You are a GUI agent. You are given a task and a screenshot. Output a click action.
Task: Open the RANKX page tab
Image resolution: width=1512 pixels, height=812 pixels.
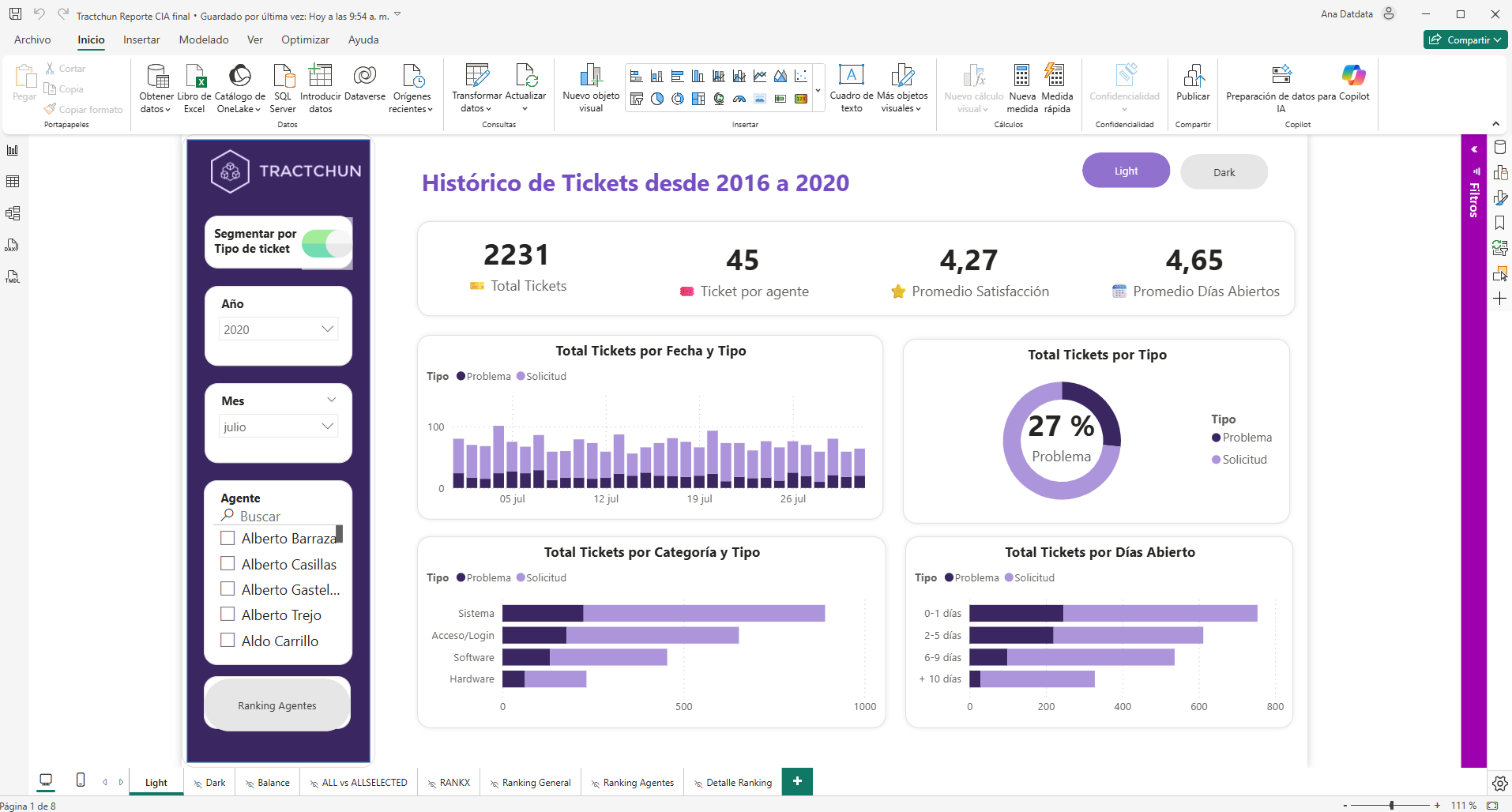coord(448,783)
